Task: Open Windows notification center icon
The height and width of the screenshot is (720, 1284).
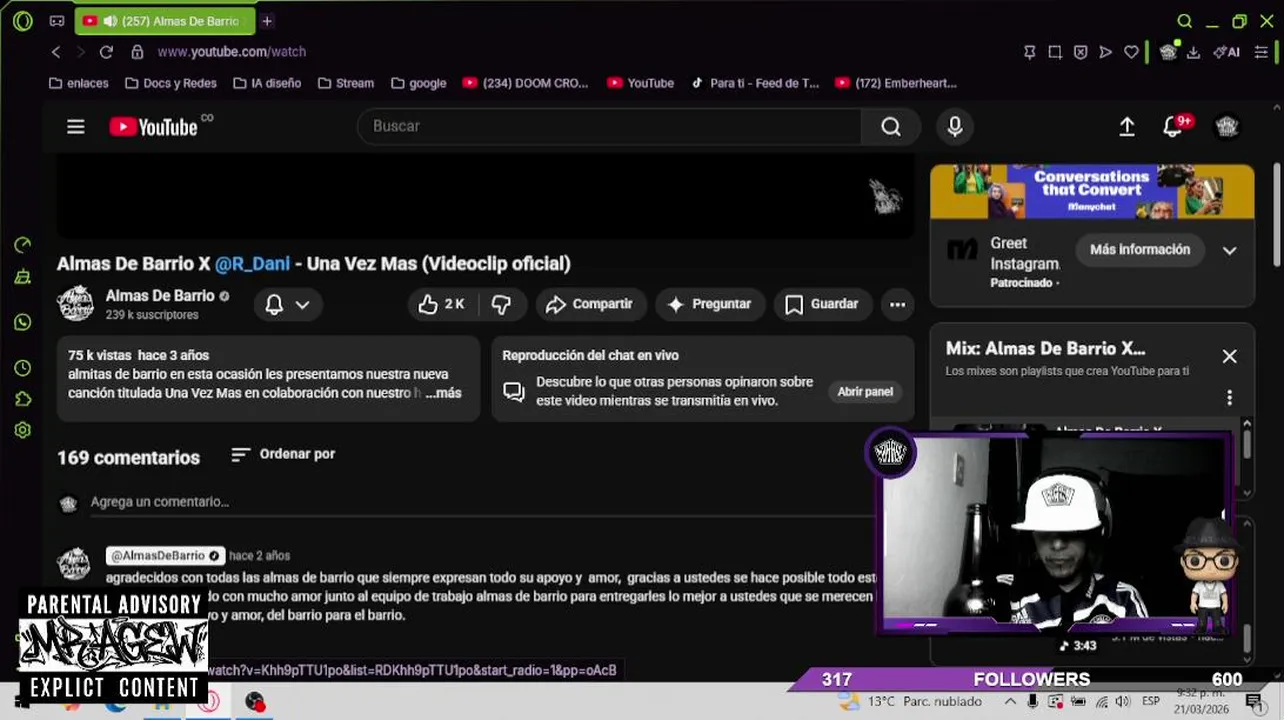Action: click(x=1254, y=702)
